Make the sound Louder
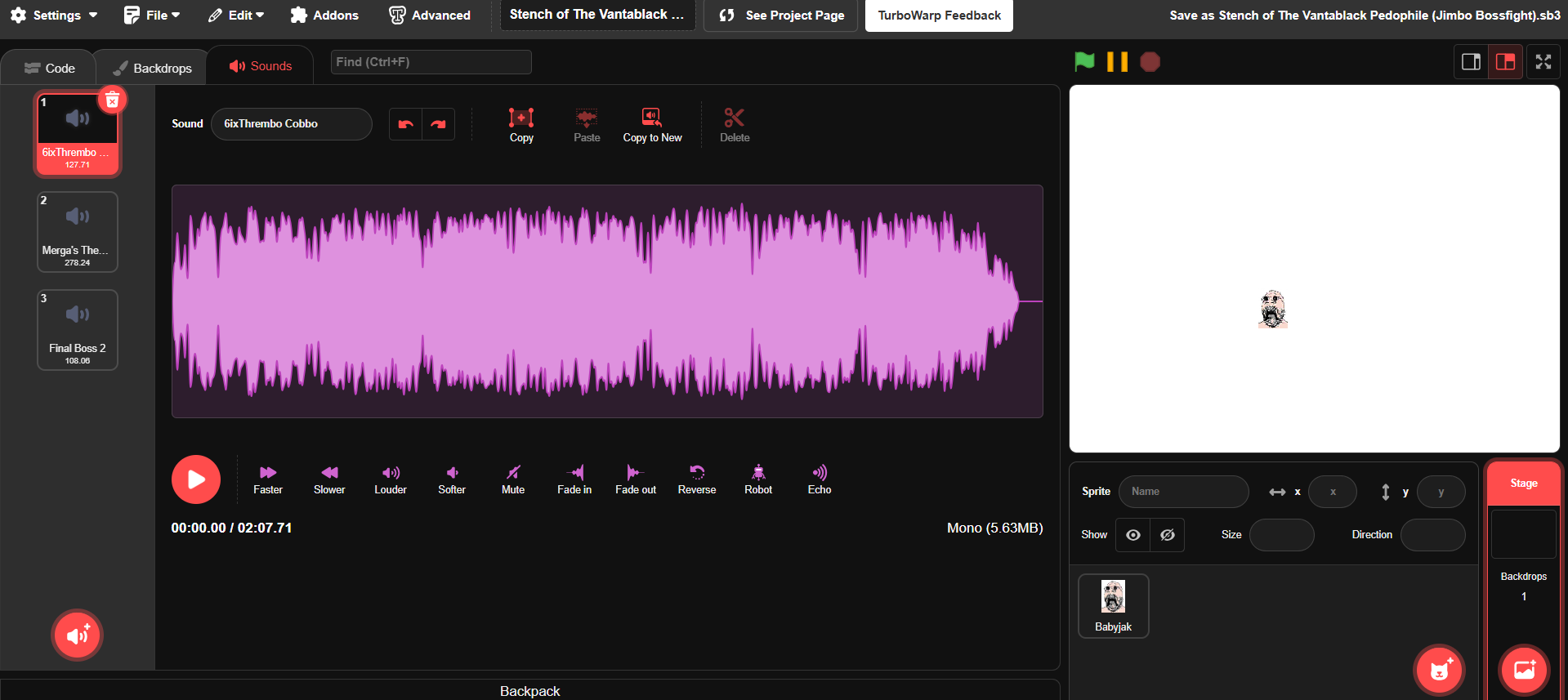Viewport: 1568px width, 700px height. coord(391,479)
